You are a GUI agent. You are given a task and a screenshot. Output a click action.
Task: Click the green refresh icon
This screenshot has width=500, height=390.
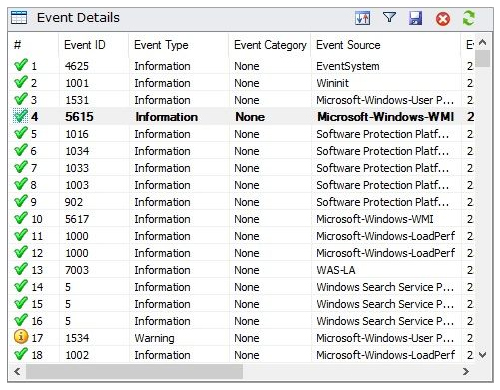coord(469,18)
